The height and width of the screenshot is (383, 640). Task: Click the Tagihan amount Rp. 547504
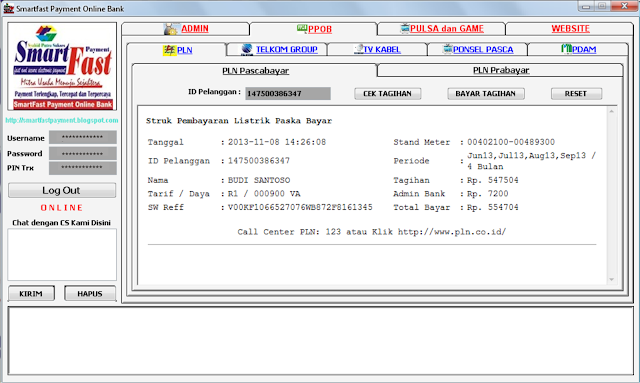click(493, 180)
